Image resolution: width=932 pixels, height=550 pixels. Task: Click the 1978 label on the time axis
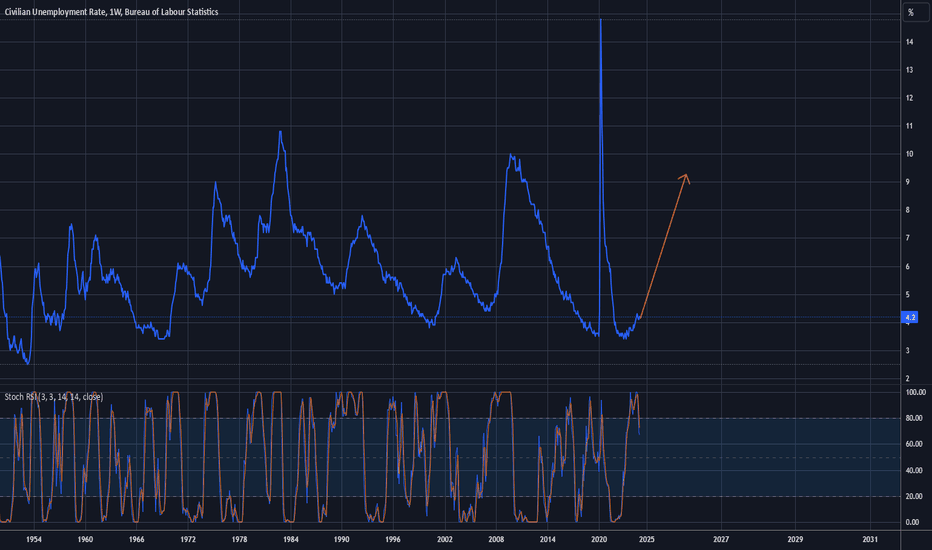tap(240, 539)
